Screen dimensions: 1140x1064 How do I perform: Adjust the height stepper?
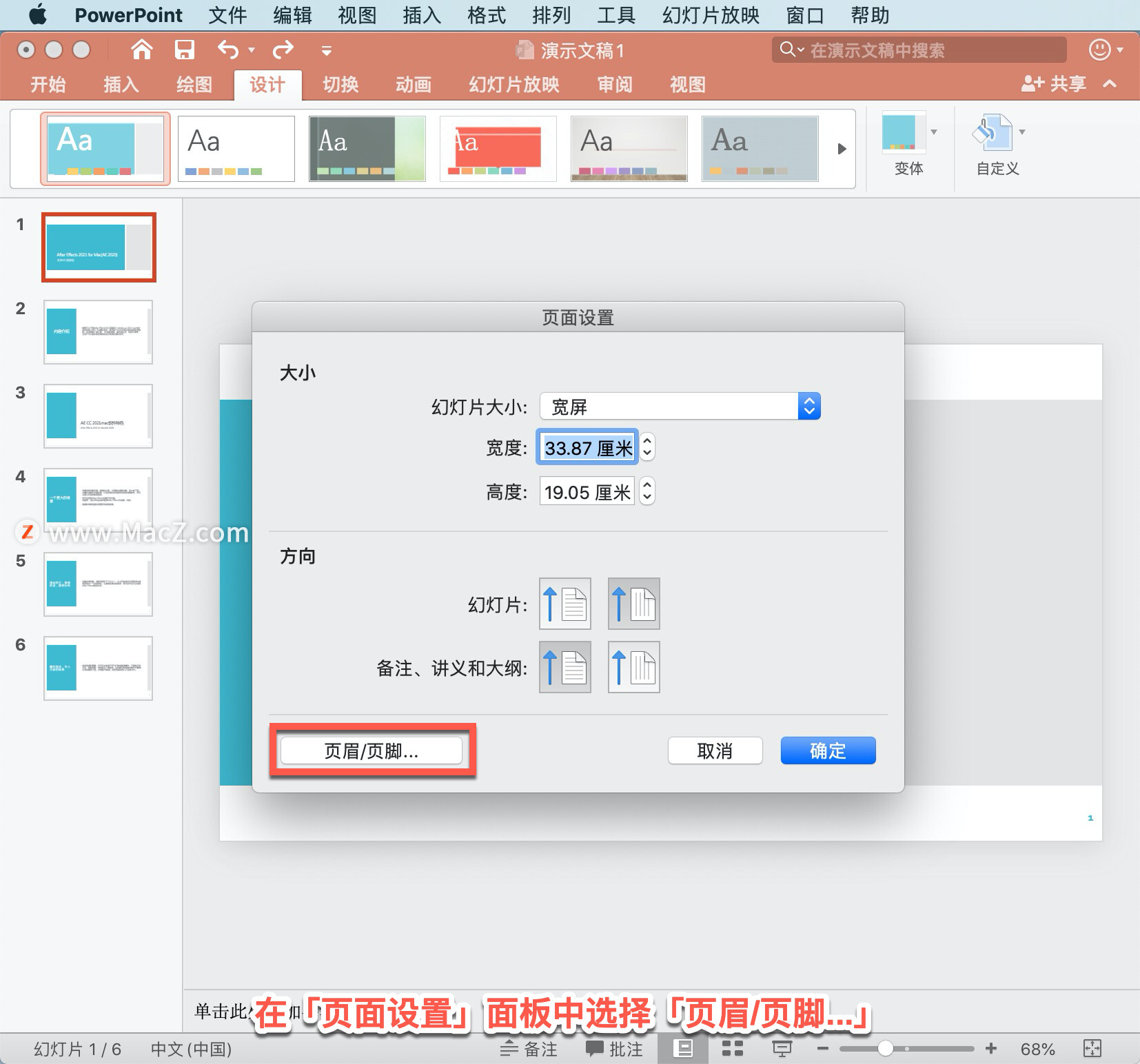[647, 492]
